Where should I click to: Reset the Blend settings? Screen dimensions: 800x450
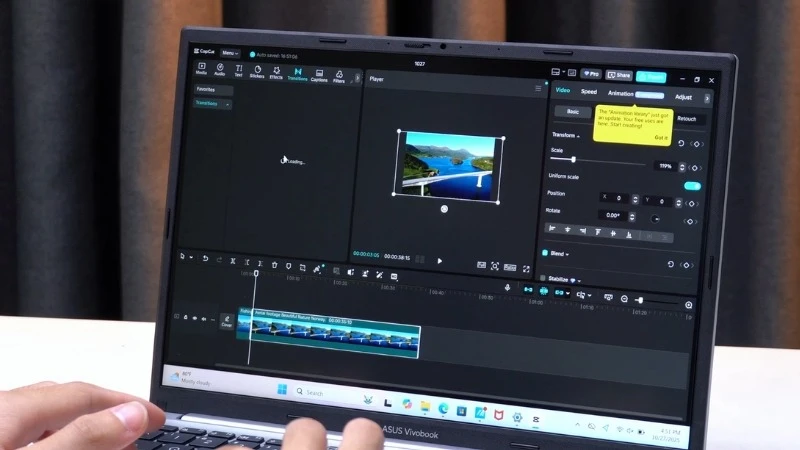[x=670, y=264]
